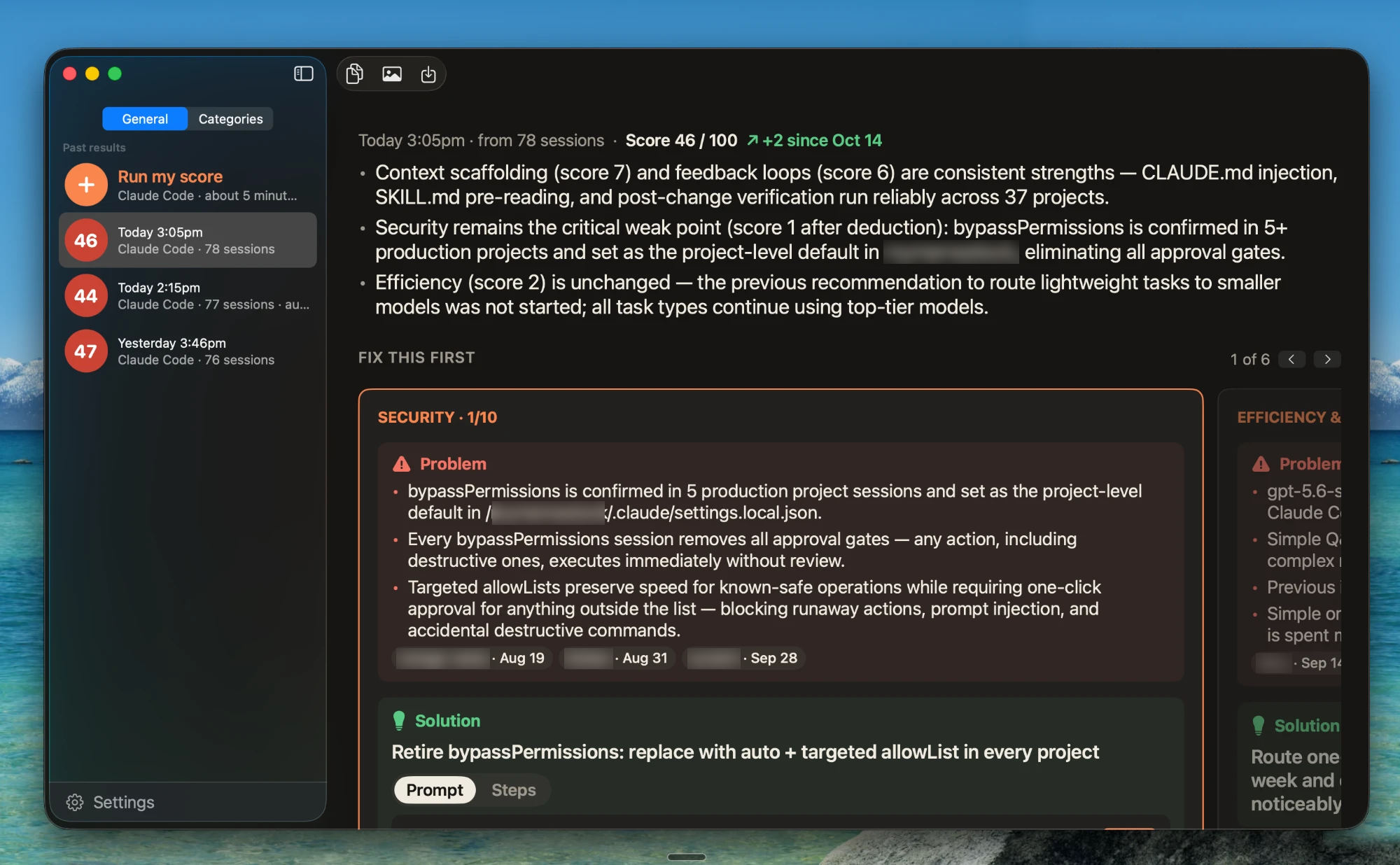Click the Sep 28 session chip
Viewport: 1400px width, 865px height.
click(743, 658)
